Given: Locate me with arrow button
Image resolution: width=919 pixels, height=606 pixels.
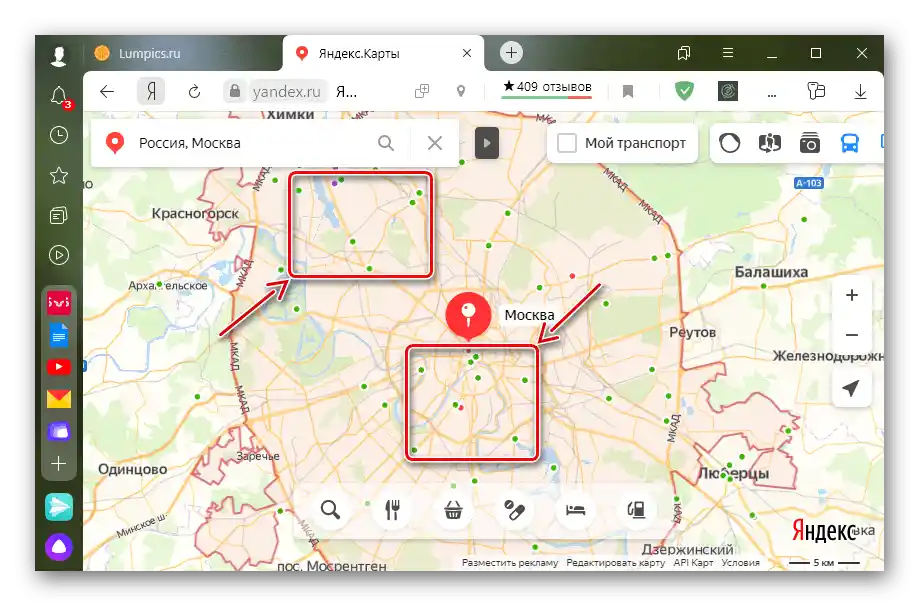Looking at the screenshot, I should pyautogui.click(x=852, y=388).
